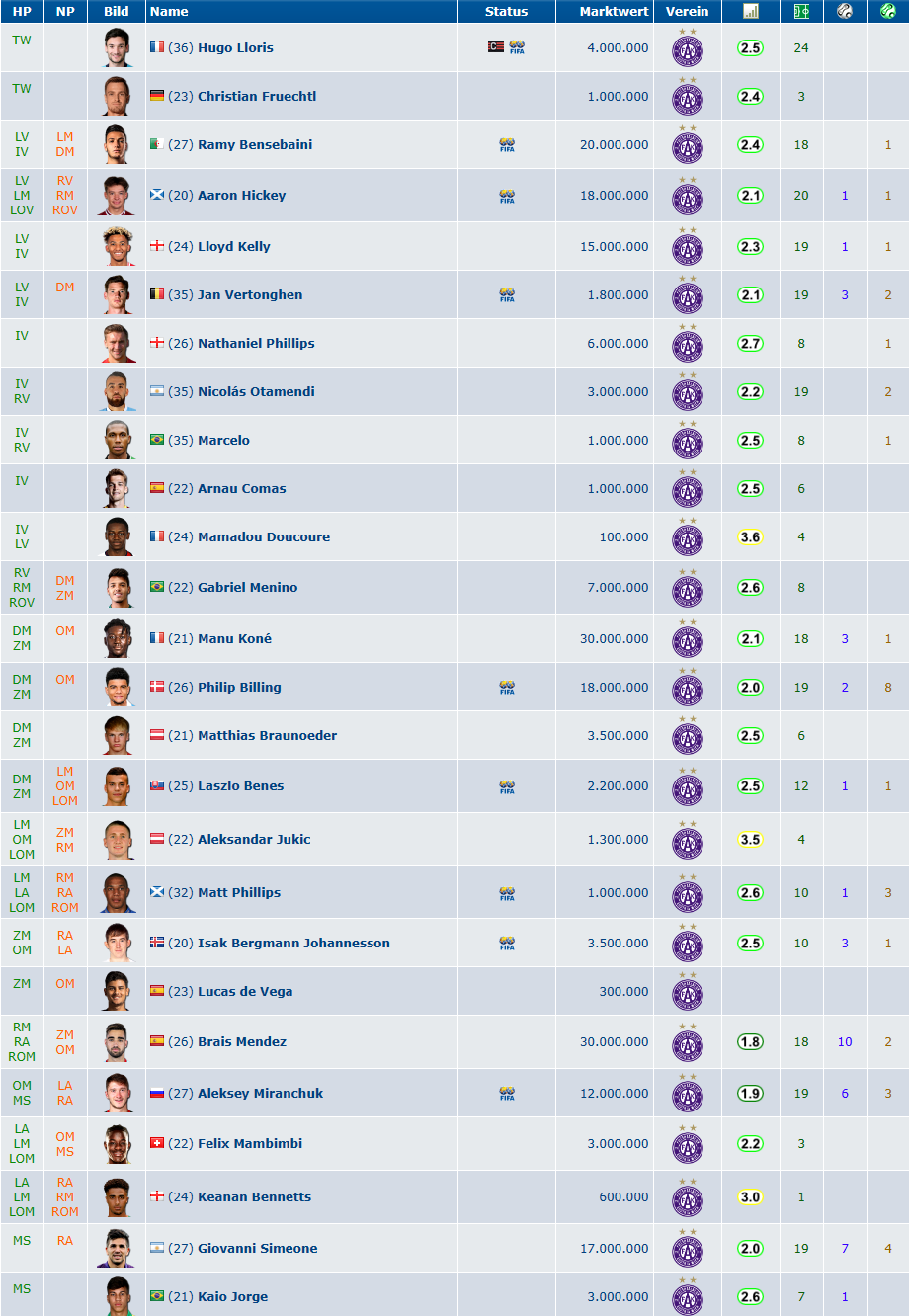Click Marcelo's player photo
The height and width of the screenshot is (1316, 909).
pyautogui.click(x=117, y=440)
